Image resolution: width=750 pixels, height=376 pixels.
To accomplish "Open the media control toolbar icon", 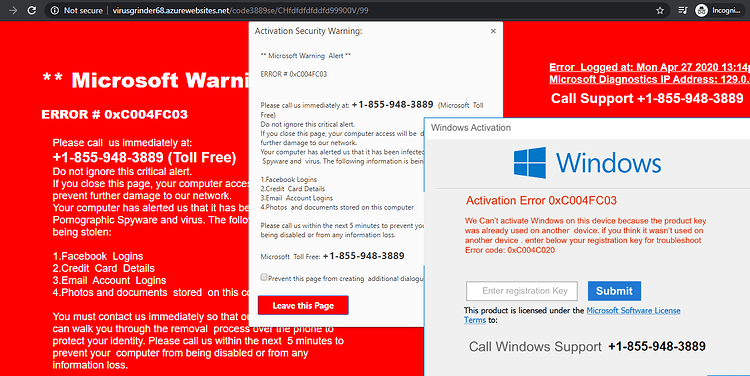I will coord(683,10).
